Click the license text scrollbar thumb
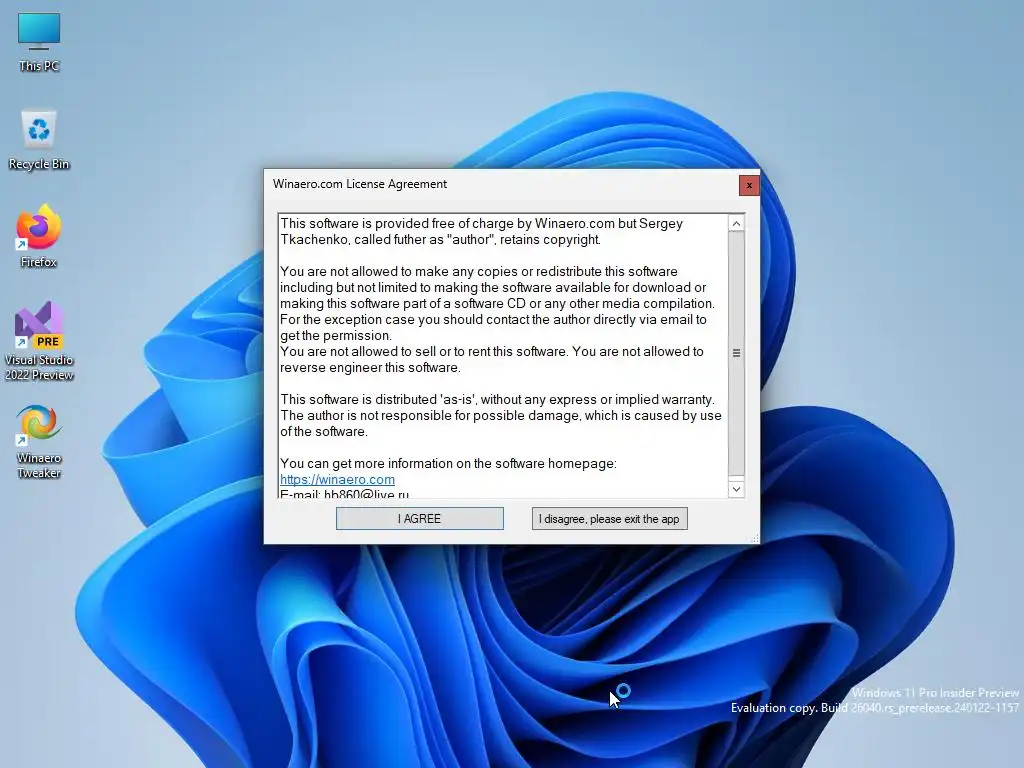Image resolution: width=1024 pixels, height=768 pixels. [736, 353]
